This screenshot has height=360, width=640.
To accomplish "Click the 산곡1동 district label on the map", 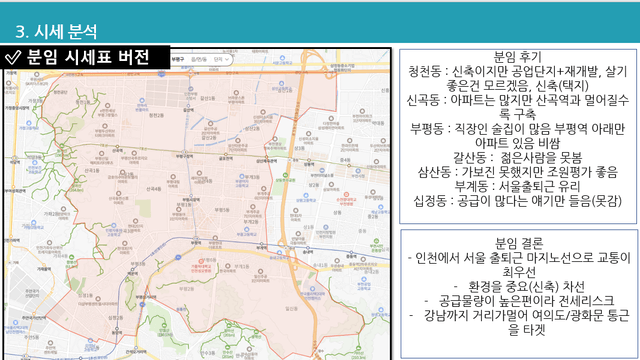I will (91, 170).
